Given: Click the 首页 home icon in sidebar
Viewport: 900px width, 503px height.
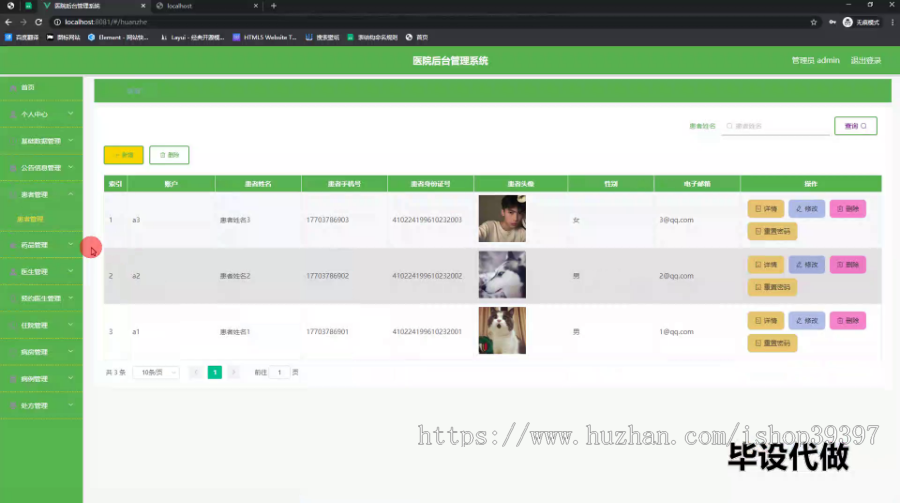Looking at the screenshot, I should tap(13, 88).
